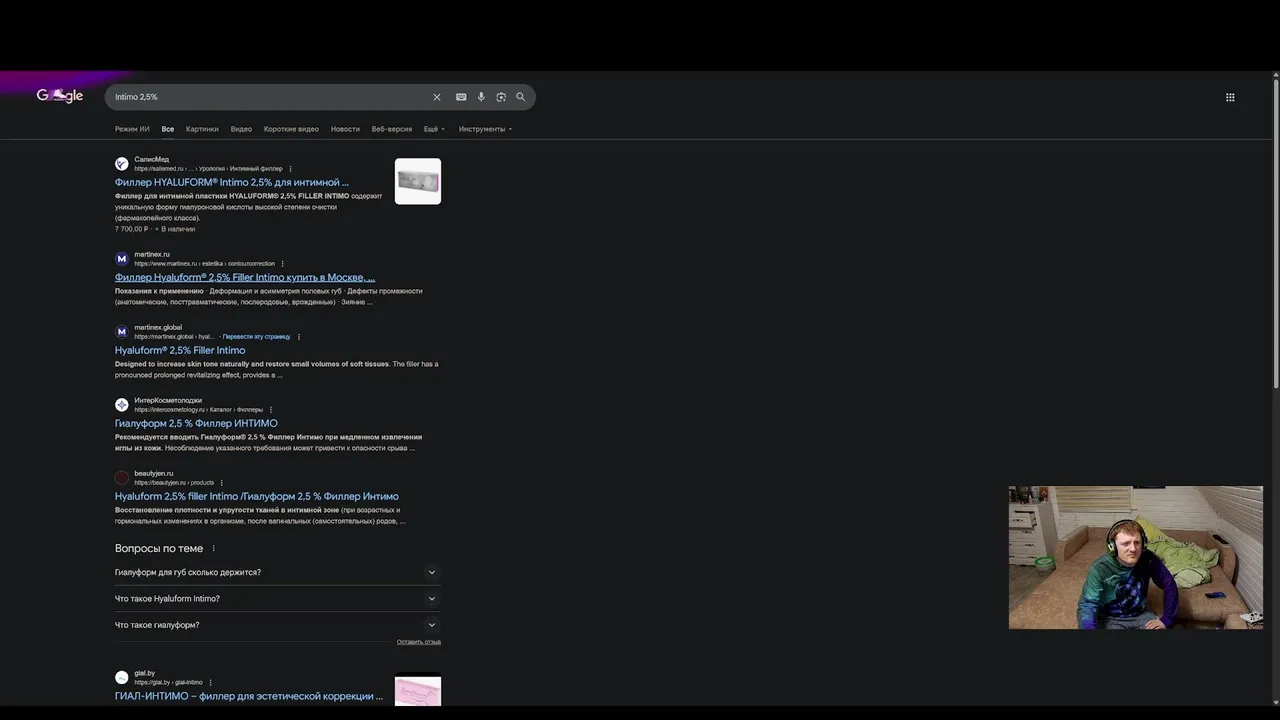Clear the search query with X icon

436,97
